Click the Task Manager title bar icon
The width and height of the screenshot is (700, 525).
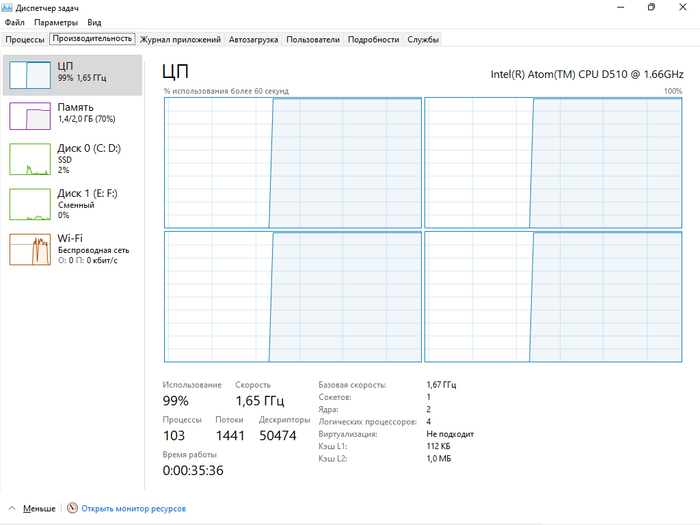pyautogui.click(x=7, y=8)
